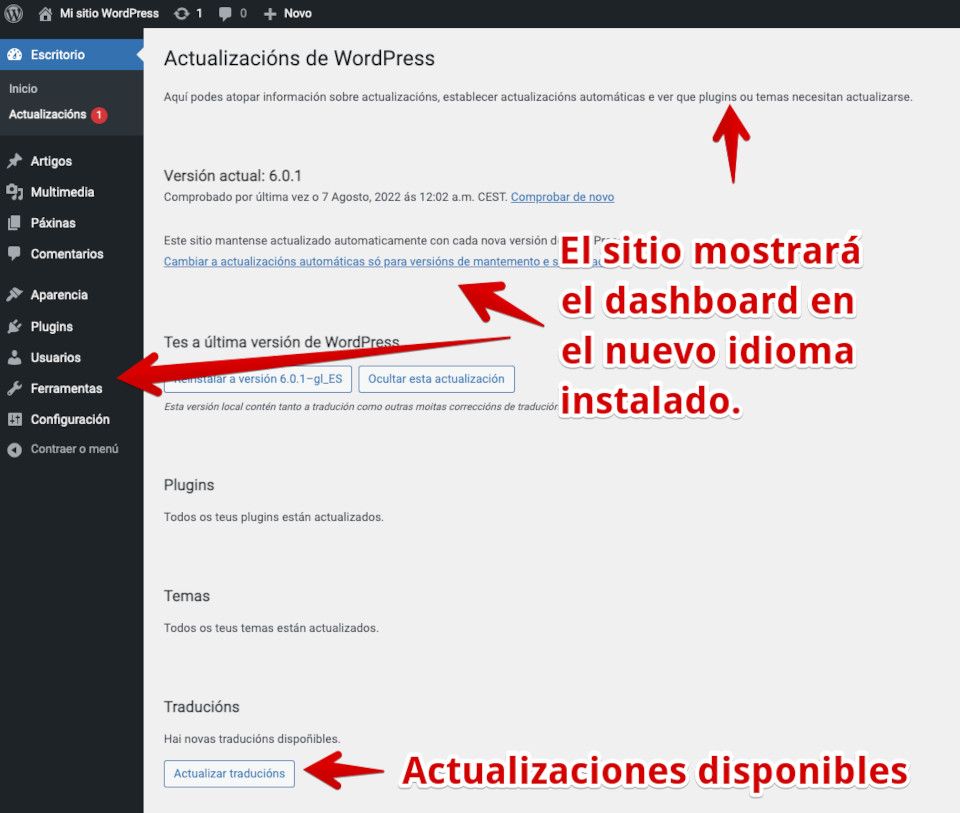960x813 pixels.
Task: Click the Traducións section heading
Action: 201,707
